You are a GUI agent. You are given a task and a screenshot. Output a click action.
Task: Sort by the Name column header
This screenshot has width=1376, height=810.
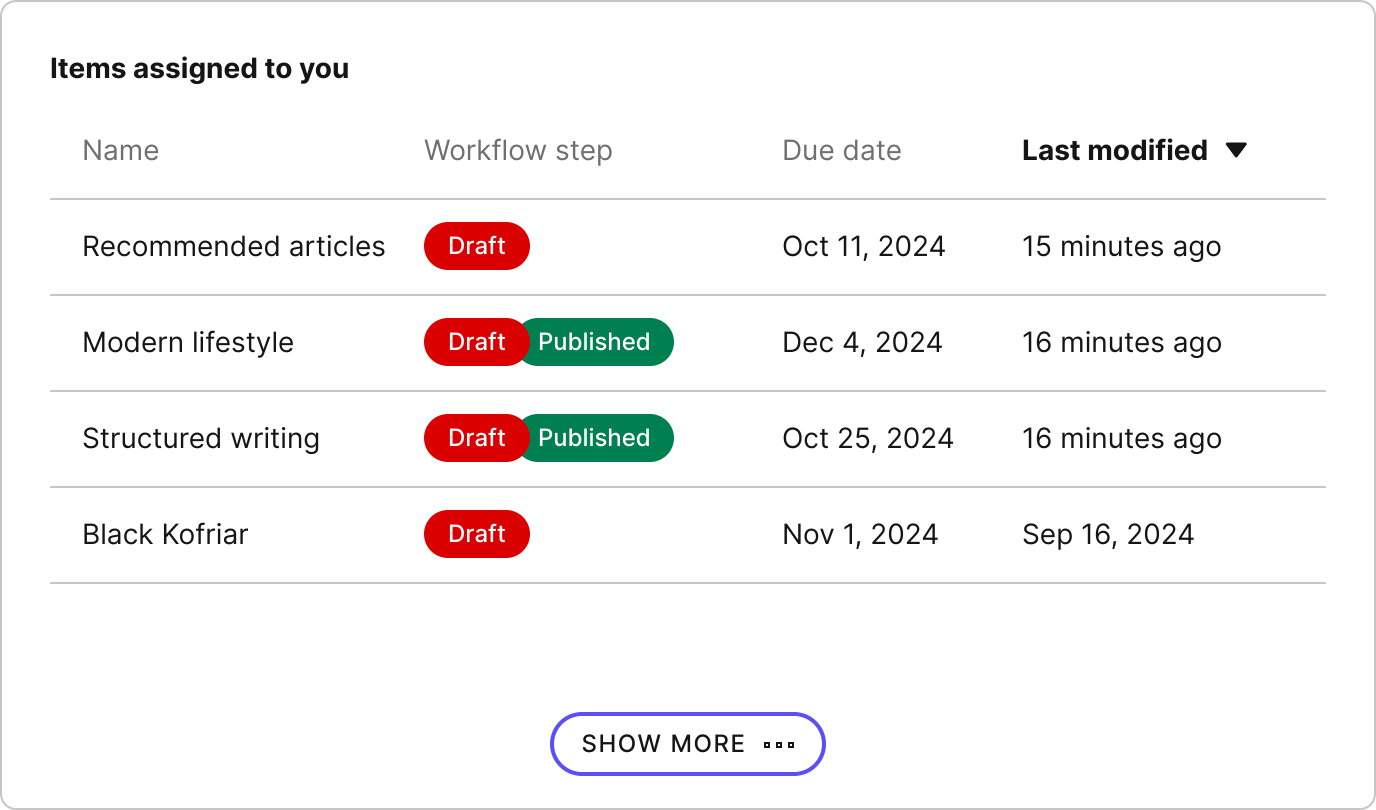click(x=120, y=151)
